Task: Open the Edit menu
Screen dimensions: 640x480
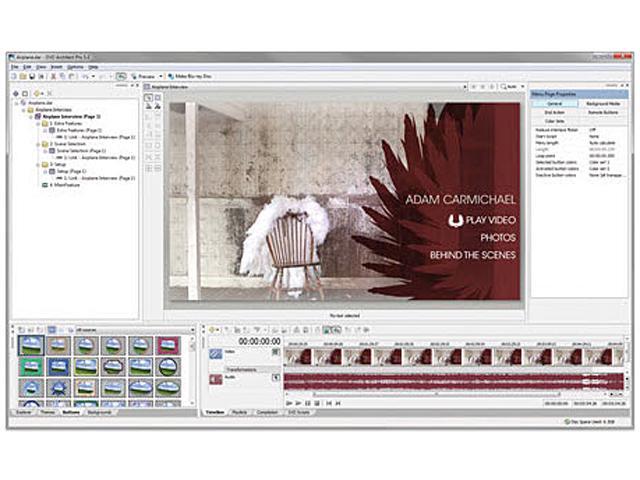Action: [x=29, y=67]
